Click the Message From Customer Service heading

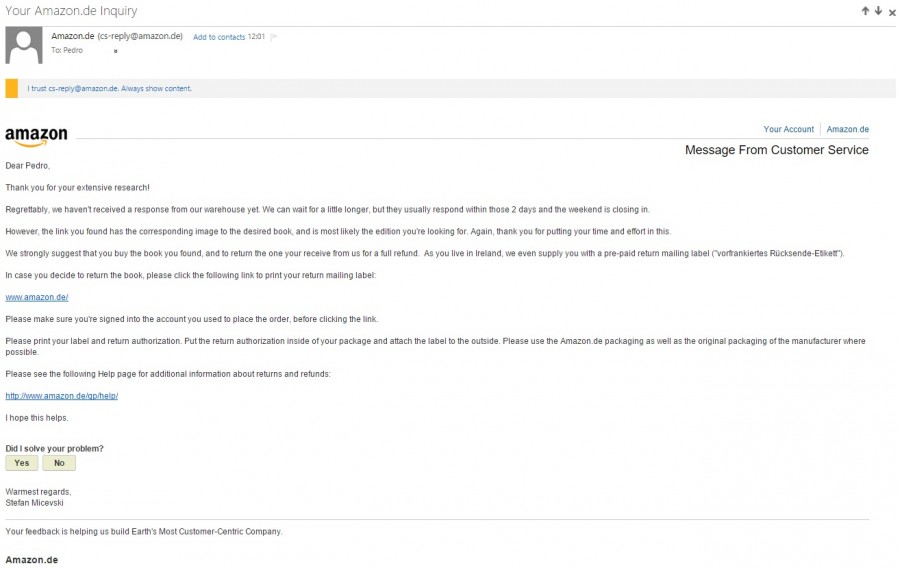tap(776, 150)
